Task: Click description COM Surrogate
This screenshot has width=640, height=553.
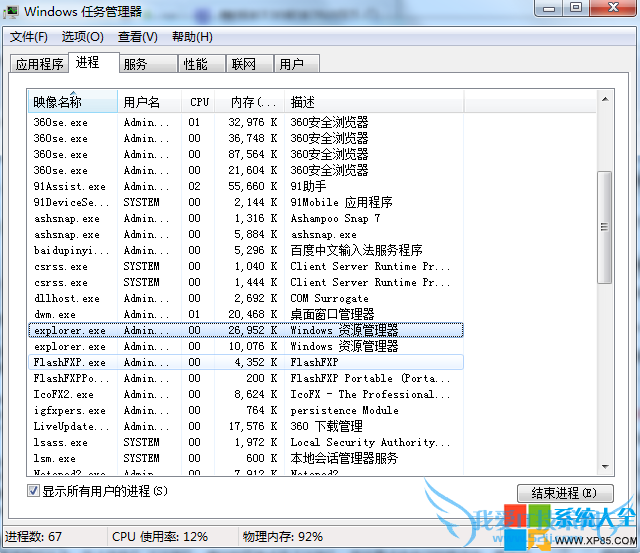Action: point(329,298)
